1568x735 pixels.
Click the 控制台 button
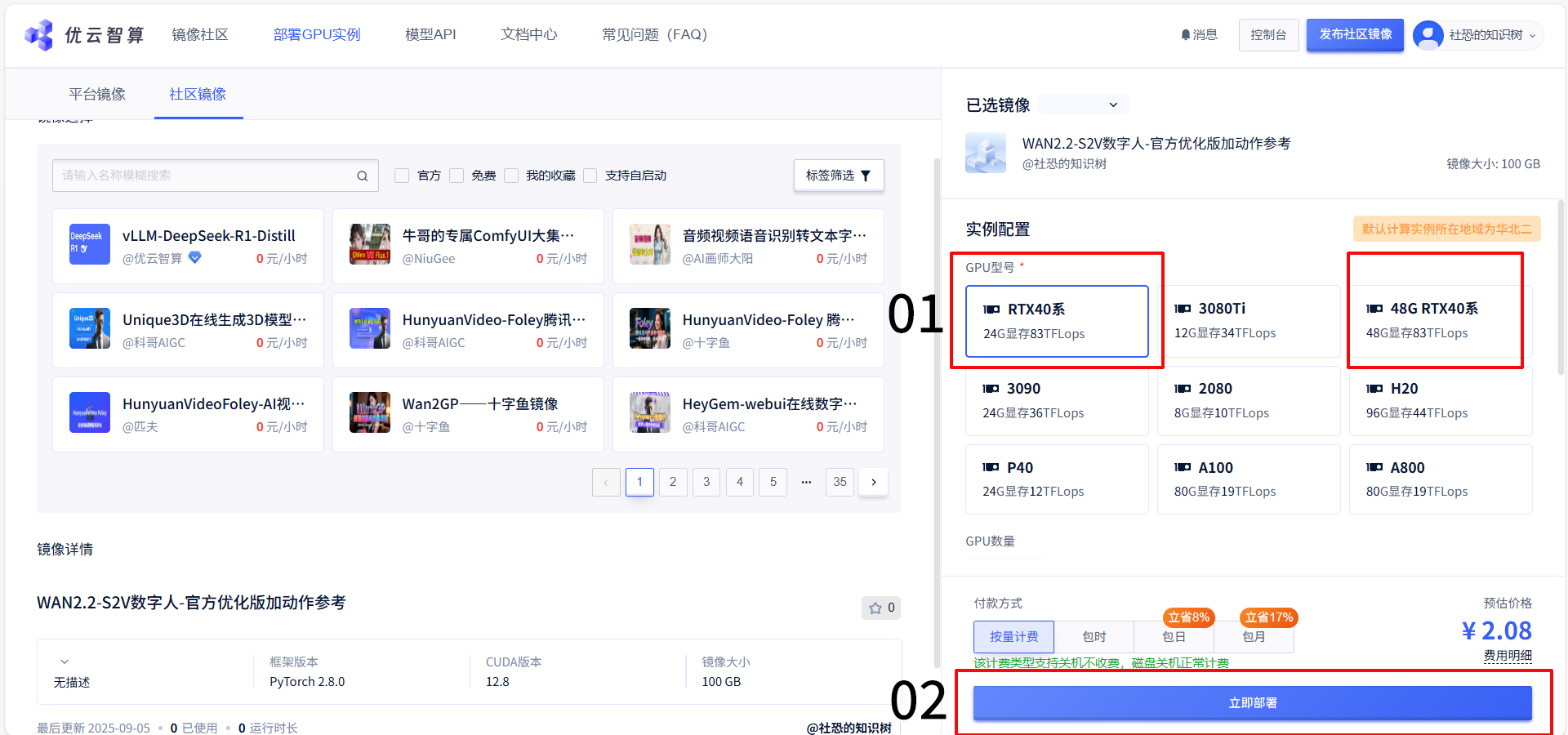(x=1268, y=35)
